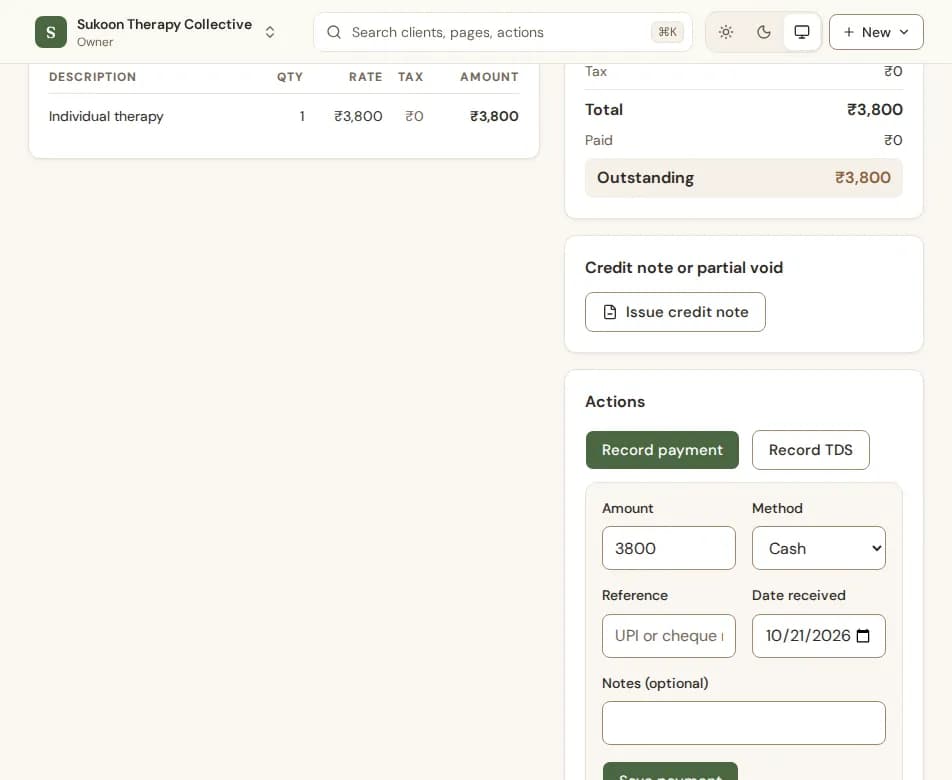Click the QTY column header
The height and width of the screenshot is (780, 952).
[290, 77]
